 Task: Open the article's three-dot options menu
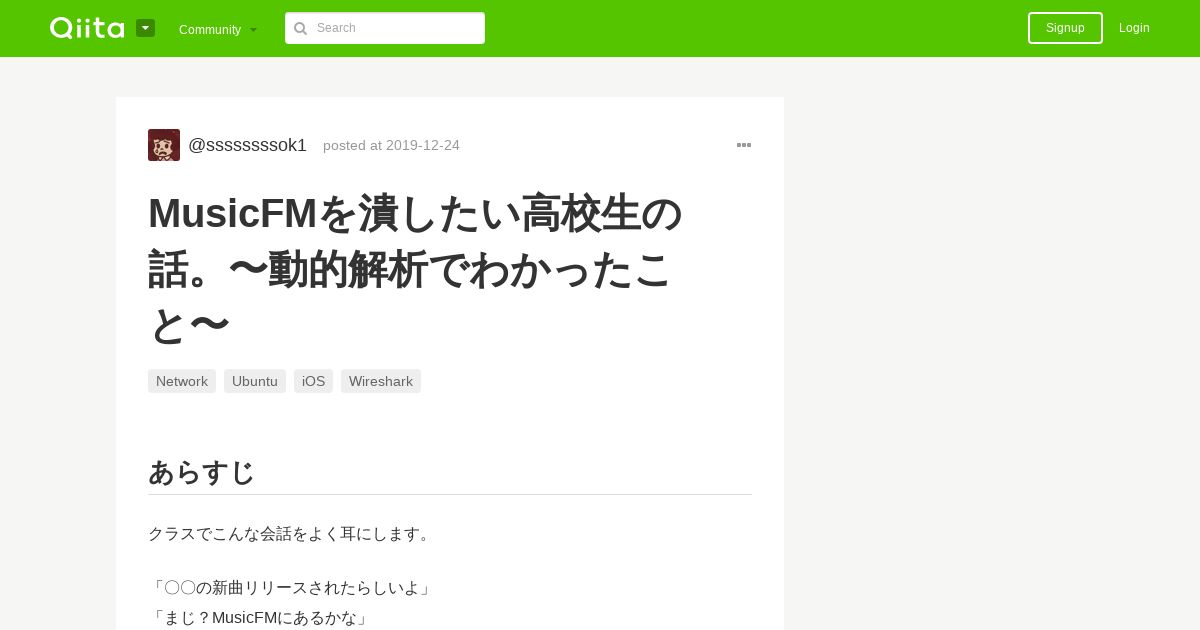click(744, 145)
